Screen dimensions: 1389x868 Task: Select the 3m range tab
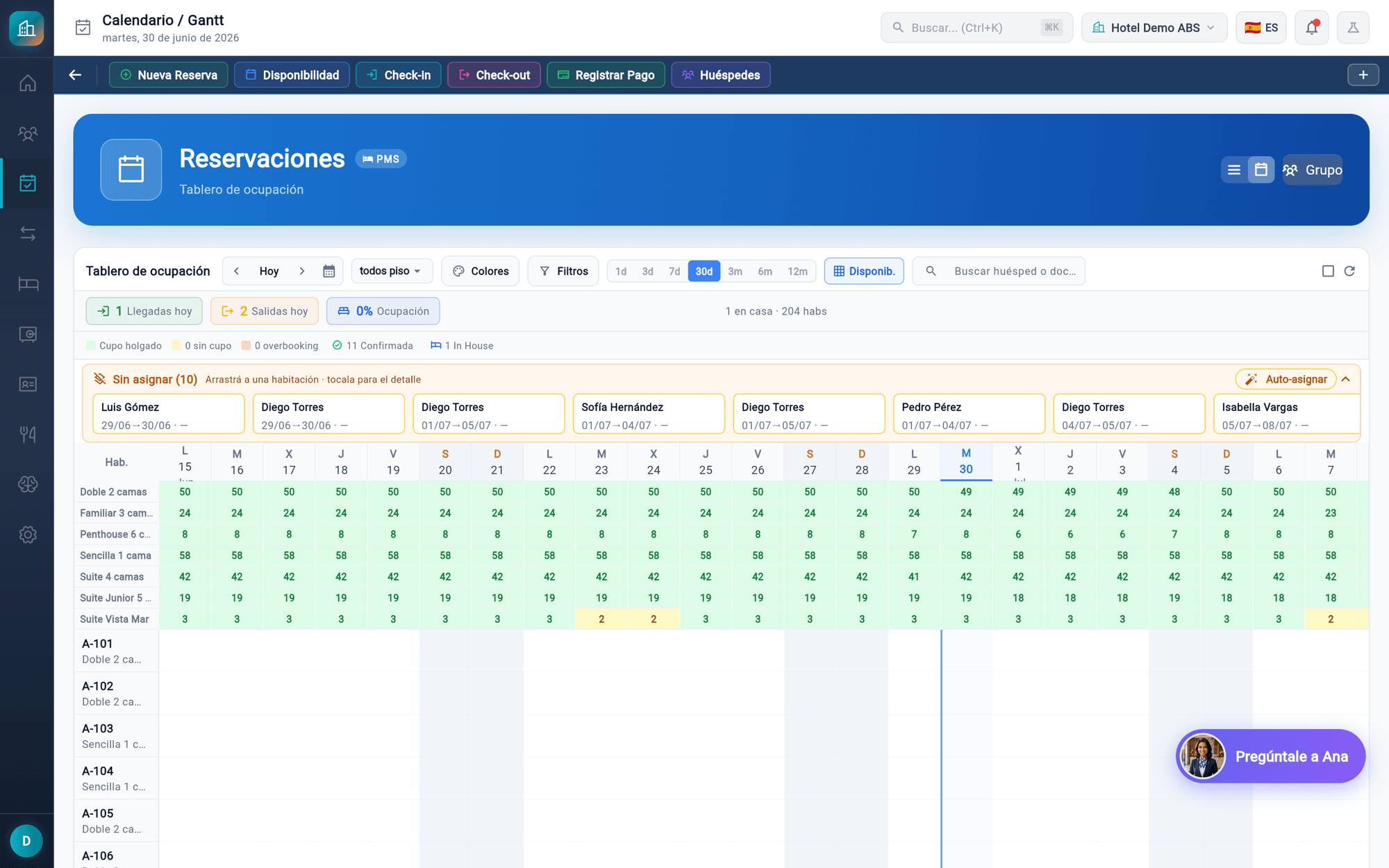735,272
